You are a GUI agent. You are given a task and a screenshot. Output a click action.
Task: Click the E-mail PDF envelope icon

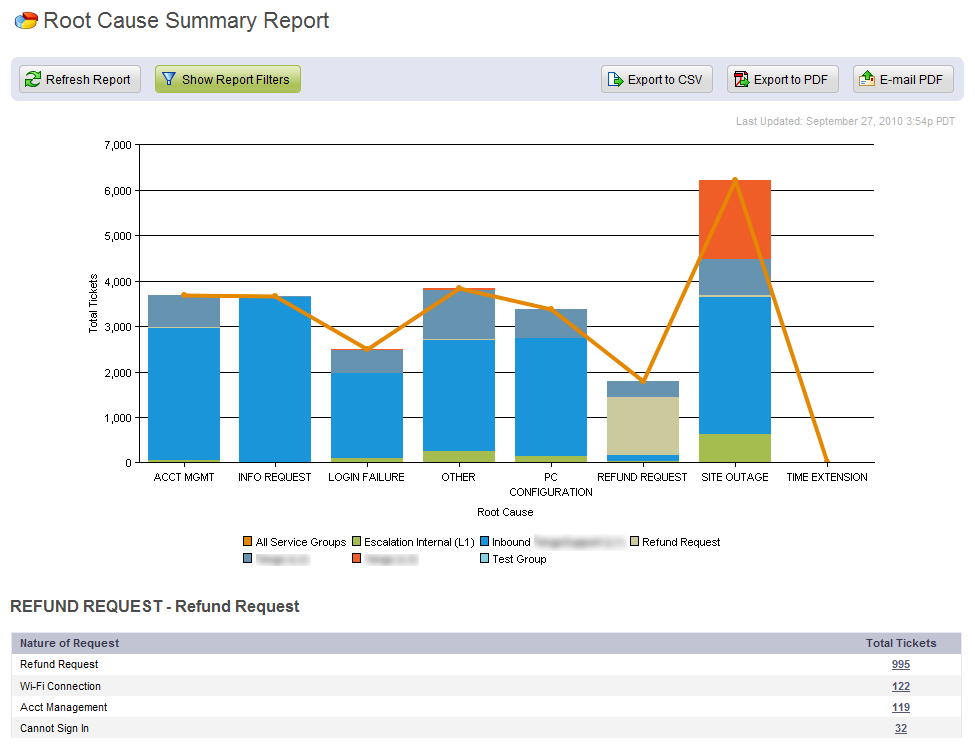(867, 80)
